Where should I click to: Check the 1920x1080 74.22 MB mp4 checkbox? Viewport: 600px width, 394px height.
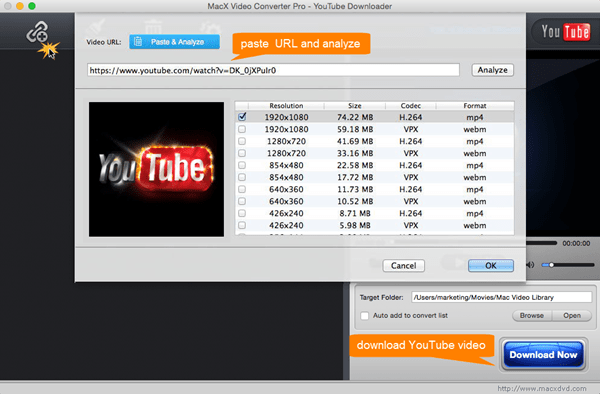pyautogui.click(x=242, y=117)
